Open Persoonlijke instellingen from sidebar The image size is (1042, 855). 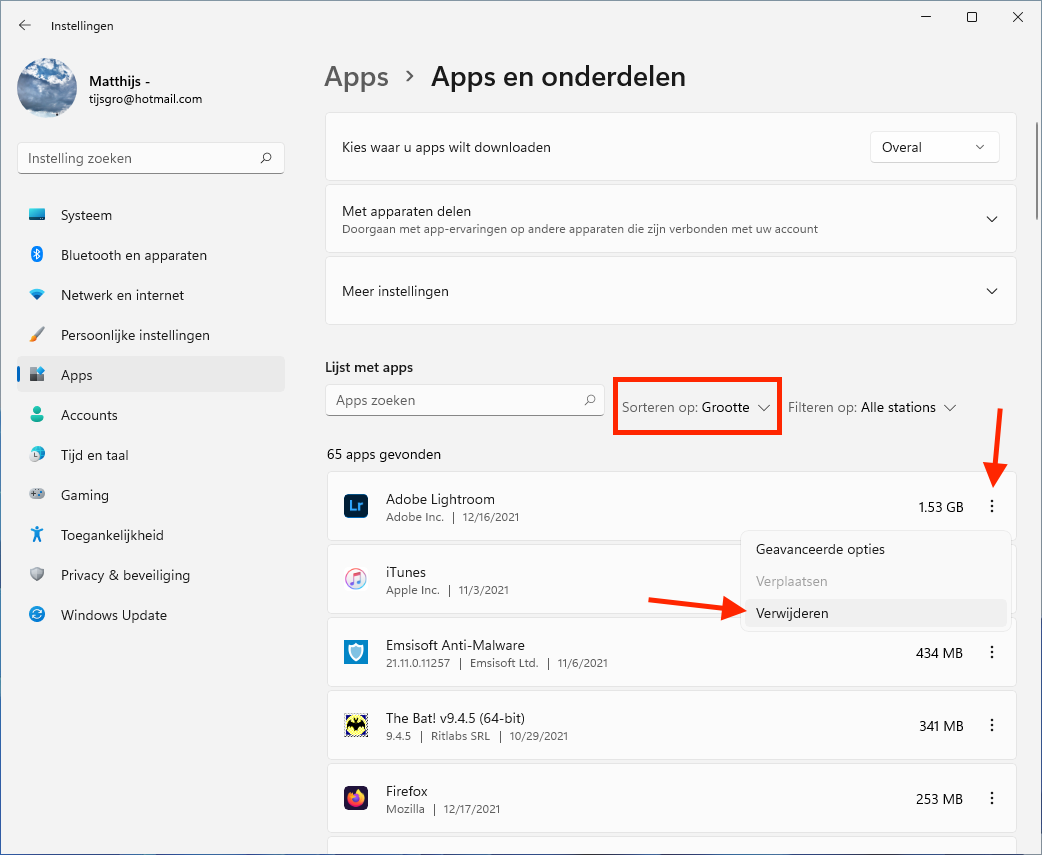point(135,335)
